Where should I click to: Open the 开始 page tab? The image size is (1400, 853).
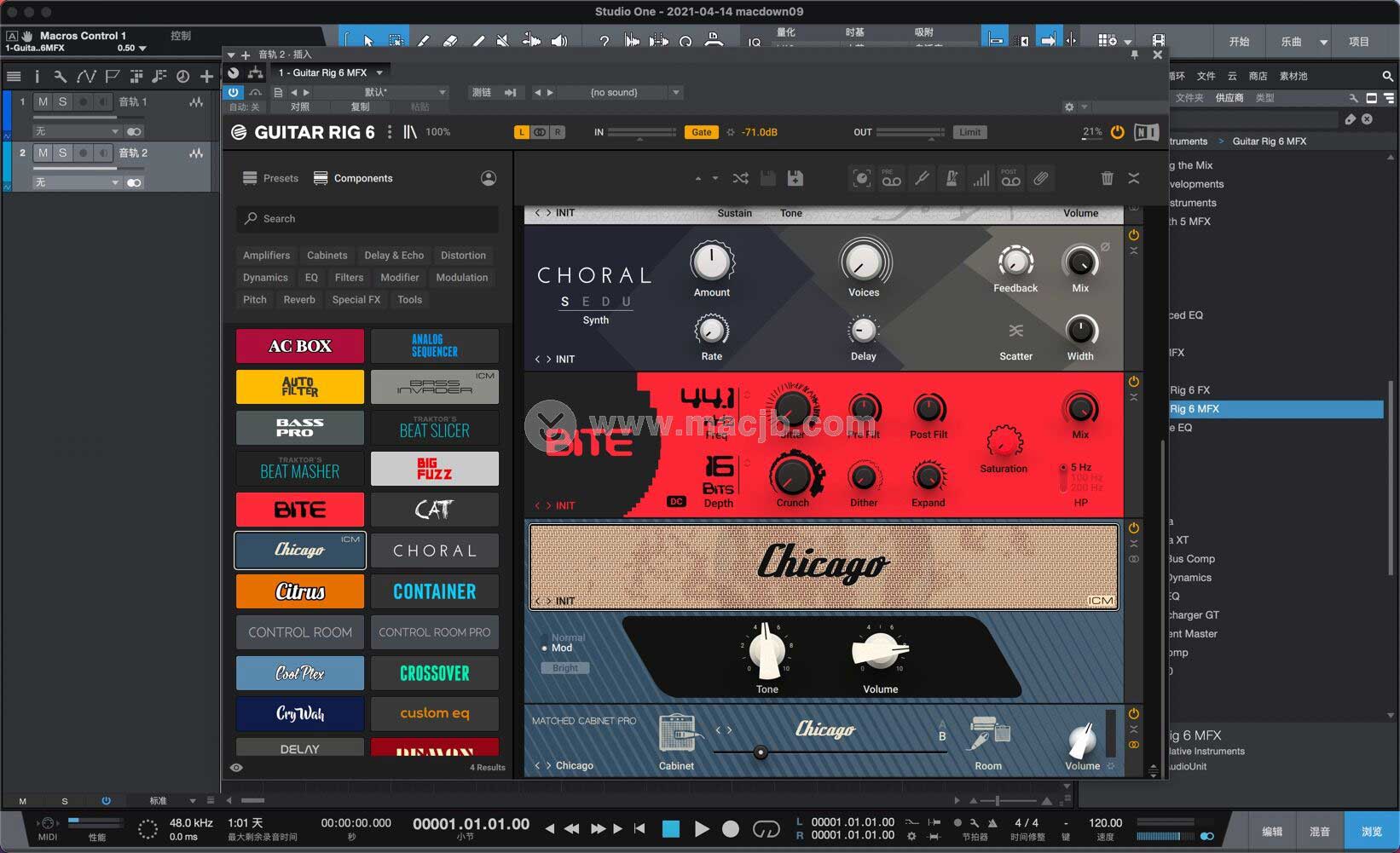pos(1239,42)
